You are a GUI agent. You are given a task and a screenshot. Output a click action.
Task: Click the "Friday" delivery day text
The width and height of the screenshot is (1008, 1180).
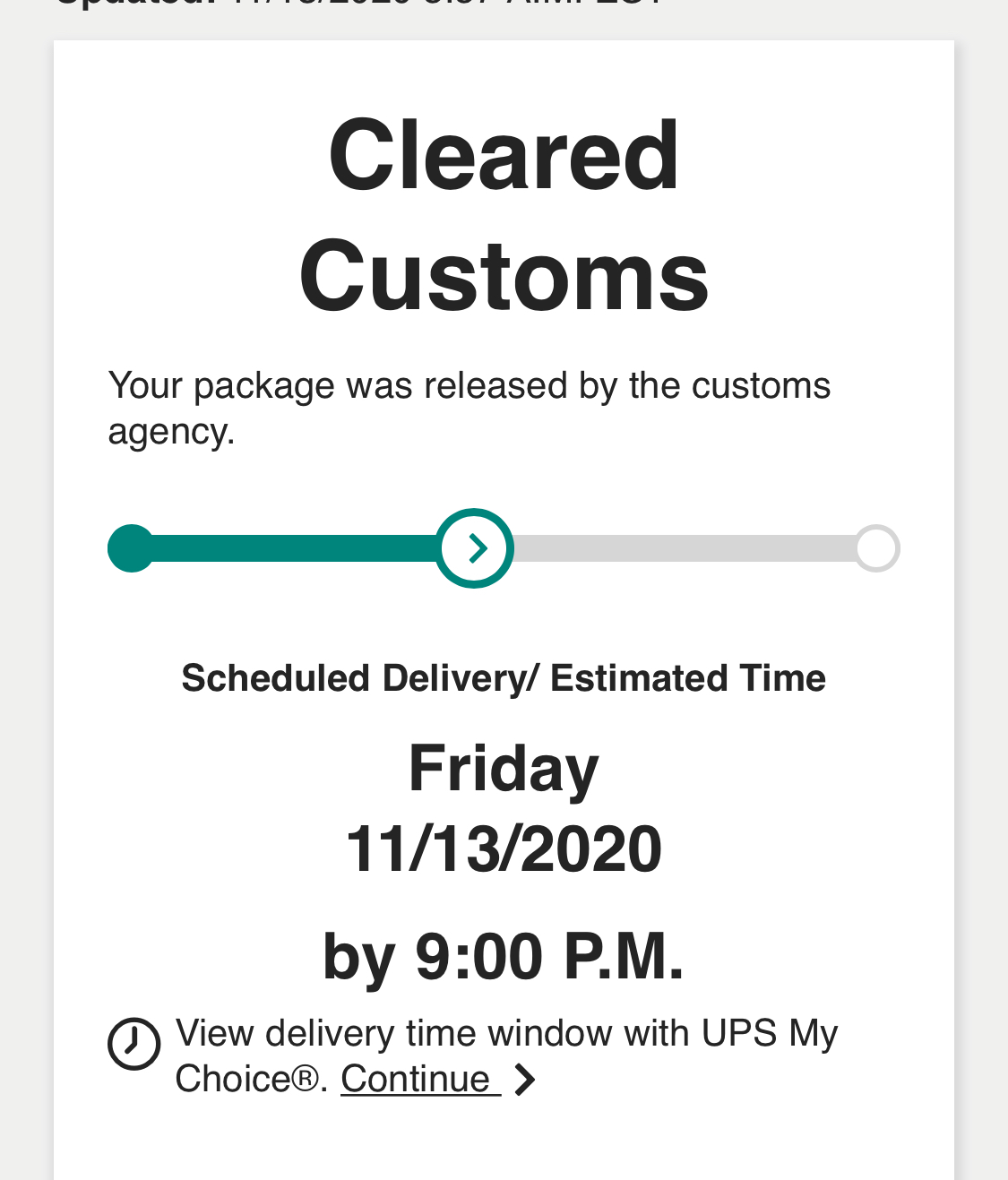click(x=504, y=769)
